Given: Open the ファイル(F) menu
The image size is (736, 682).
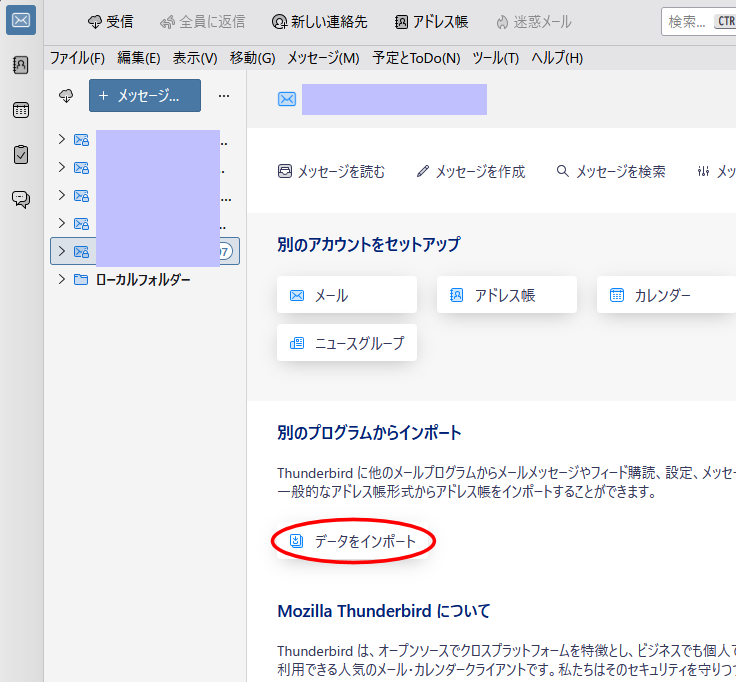Looking at the screenshot, I should coord(77,58).
